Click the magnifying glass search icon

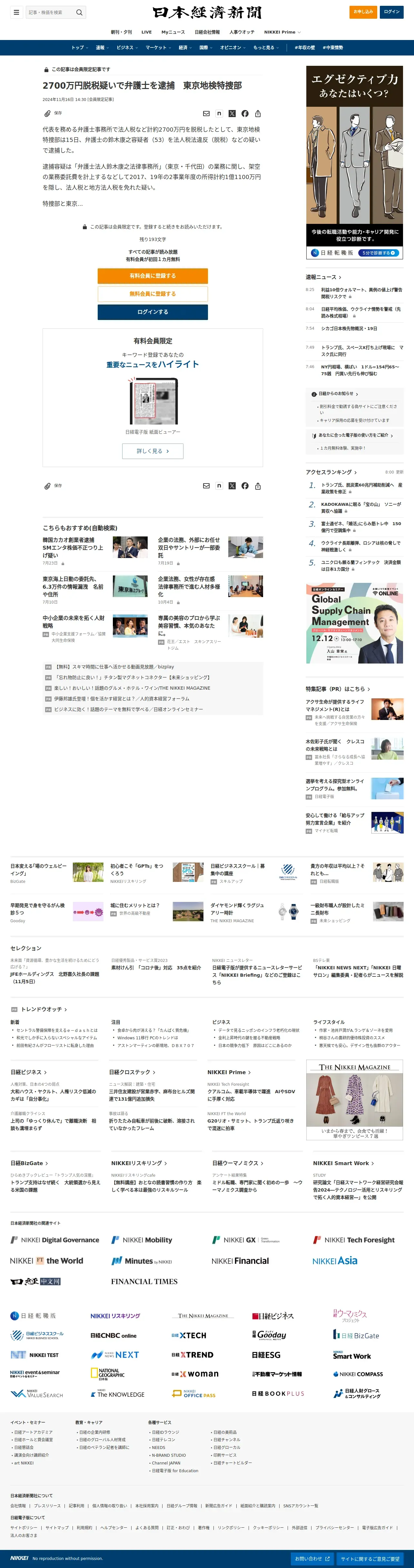coord(79,12)
